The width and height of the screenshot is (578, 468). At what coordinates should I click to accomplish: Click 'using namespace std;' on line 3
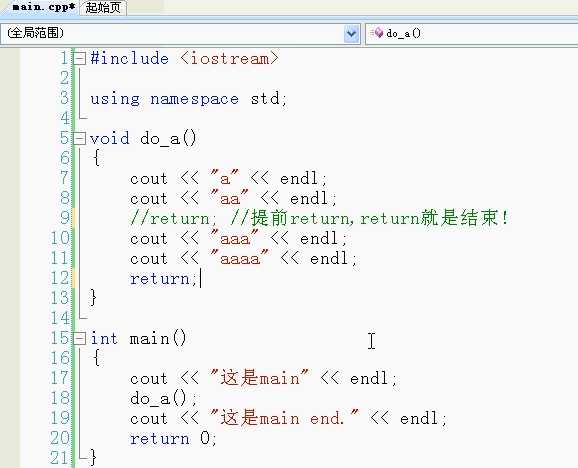pos(188,99)
